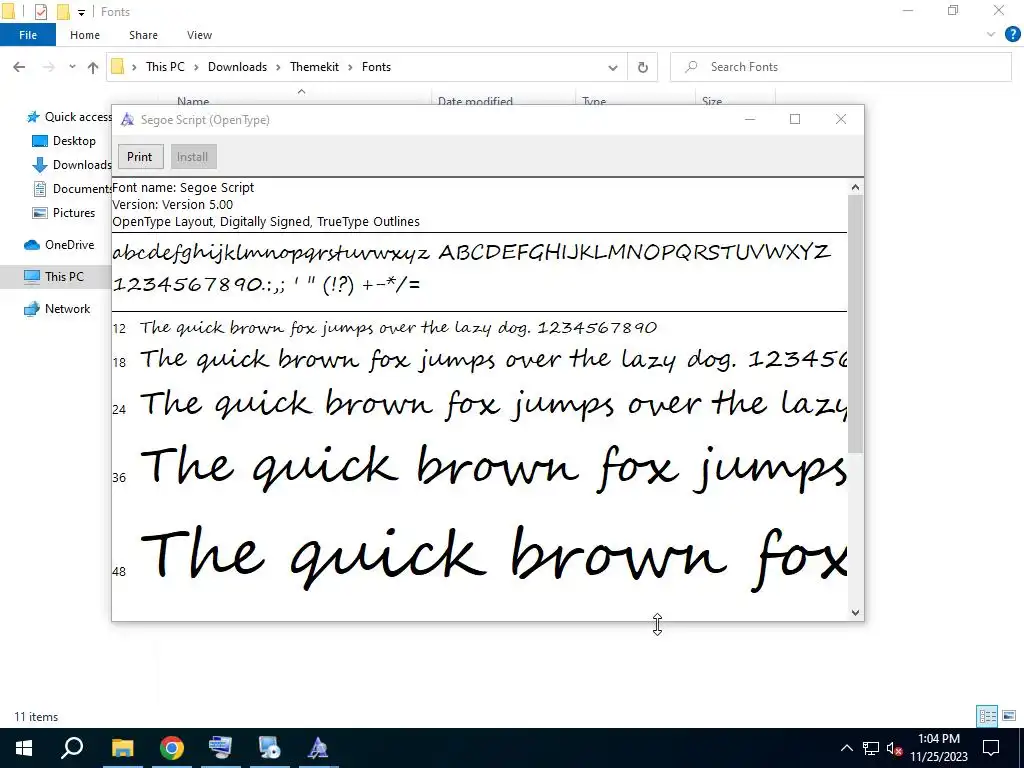Viewport: 1024px width, 768px height.
Task: Open Explorer help question mark icon
Action: coord(1012,35)
